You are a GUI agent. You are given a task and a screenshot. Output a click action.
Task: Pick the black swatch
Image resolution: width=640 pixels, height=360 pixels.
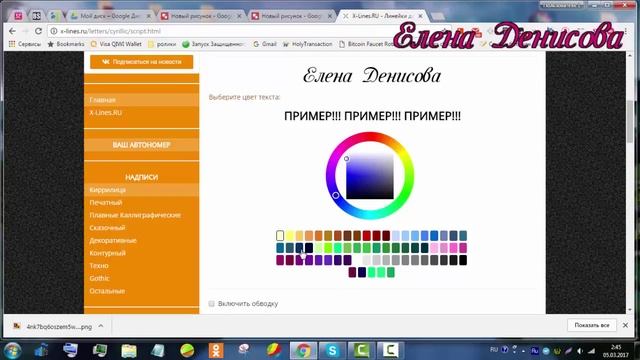[x=463, y=260]
